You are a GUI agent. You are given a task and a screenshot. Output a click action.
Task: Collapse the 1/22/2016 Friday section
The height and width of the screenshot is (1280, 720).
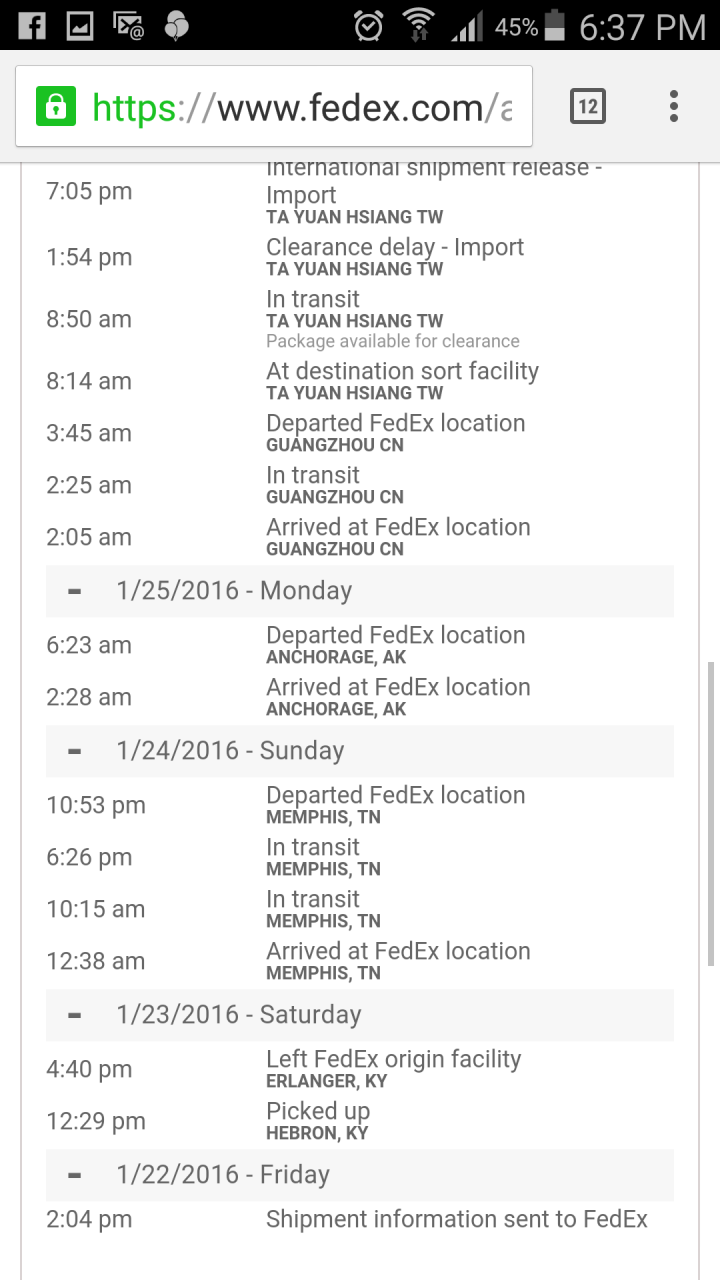[x=74, y=1175]
